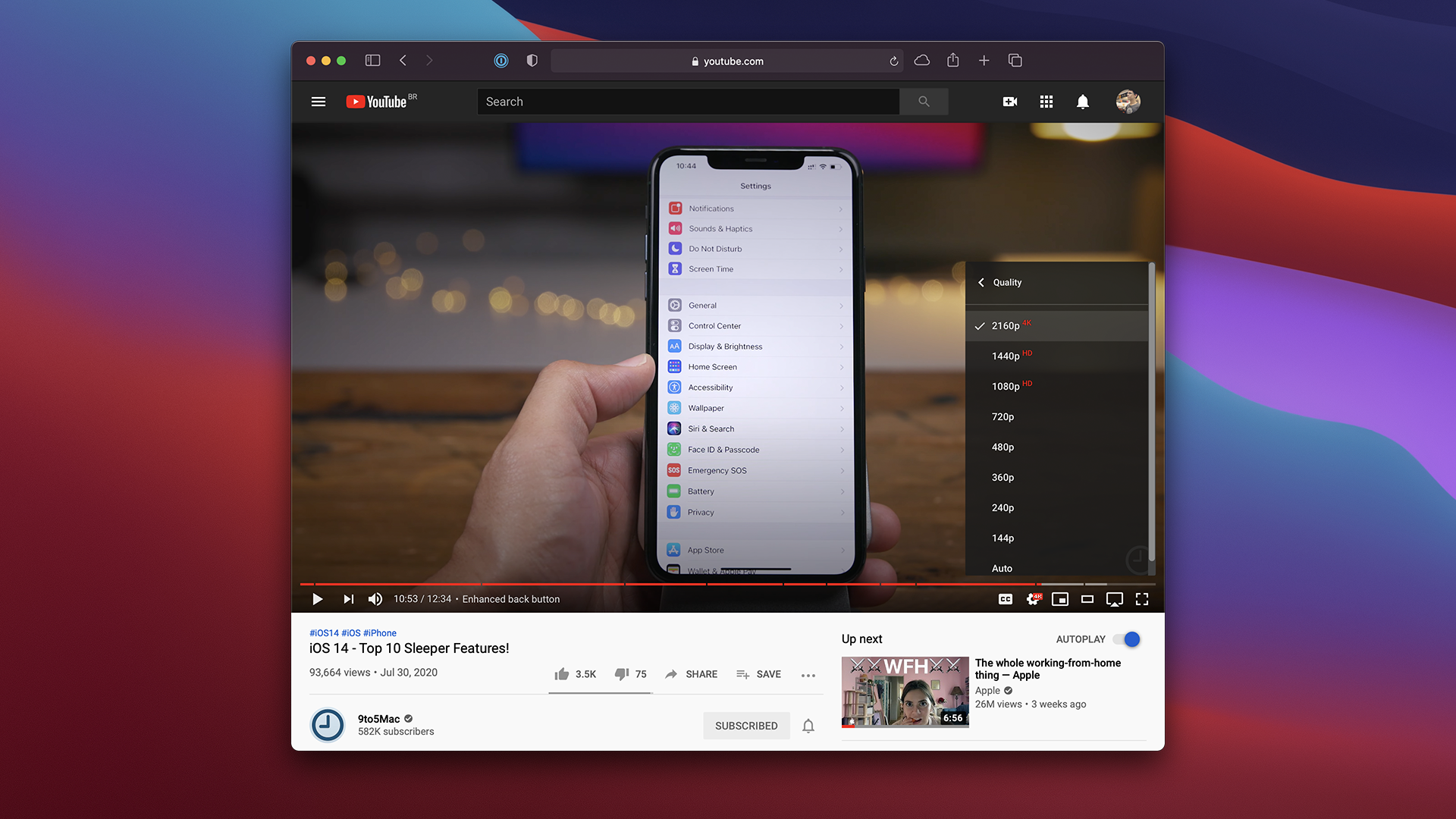Open General settings in iPhone Settings menu
This screenshot has height=819, width=1456.
tap(757, 305)
